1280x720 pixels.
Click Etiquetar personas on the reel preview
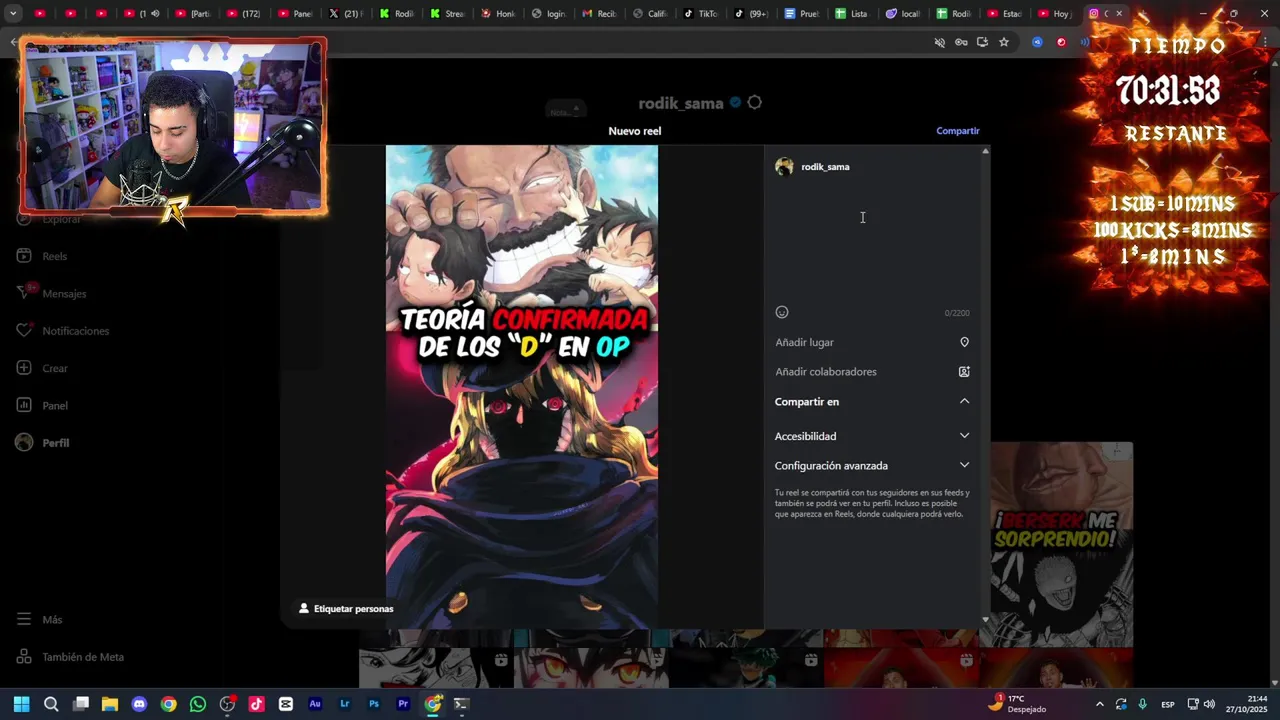(x=346, y=608)
